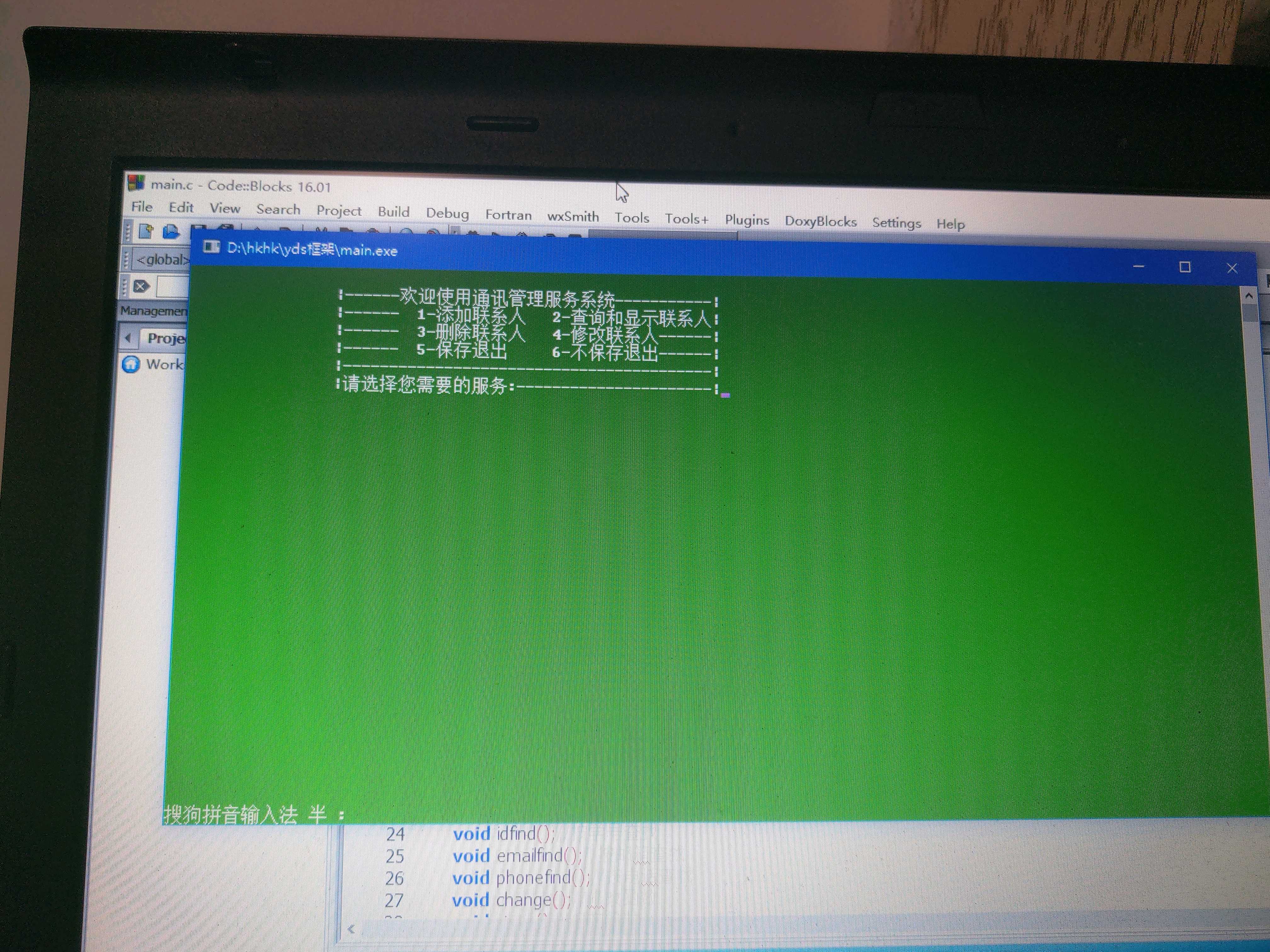Click the clear icon on the search toolbar
The height and width of the screenshot is (952, 1270).
tap(141, 286)
